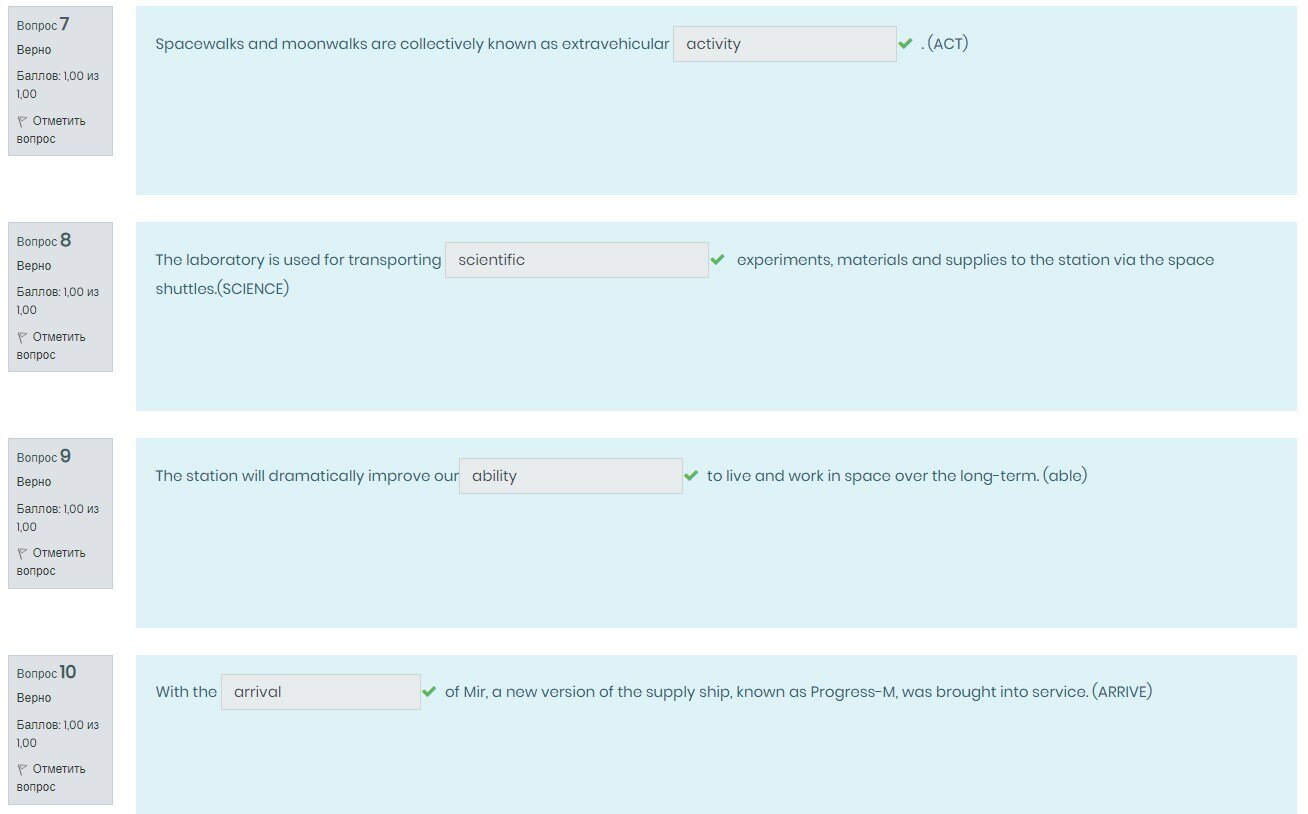This screenshot has height=814, width=1308.
Task: Select the 'ability' answer input box
Action: (570, 476)
